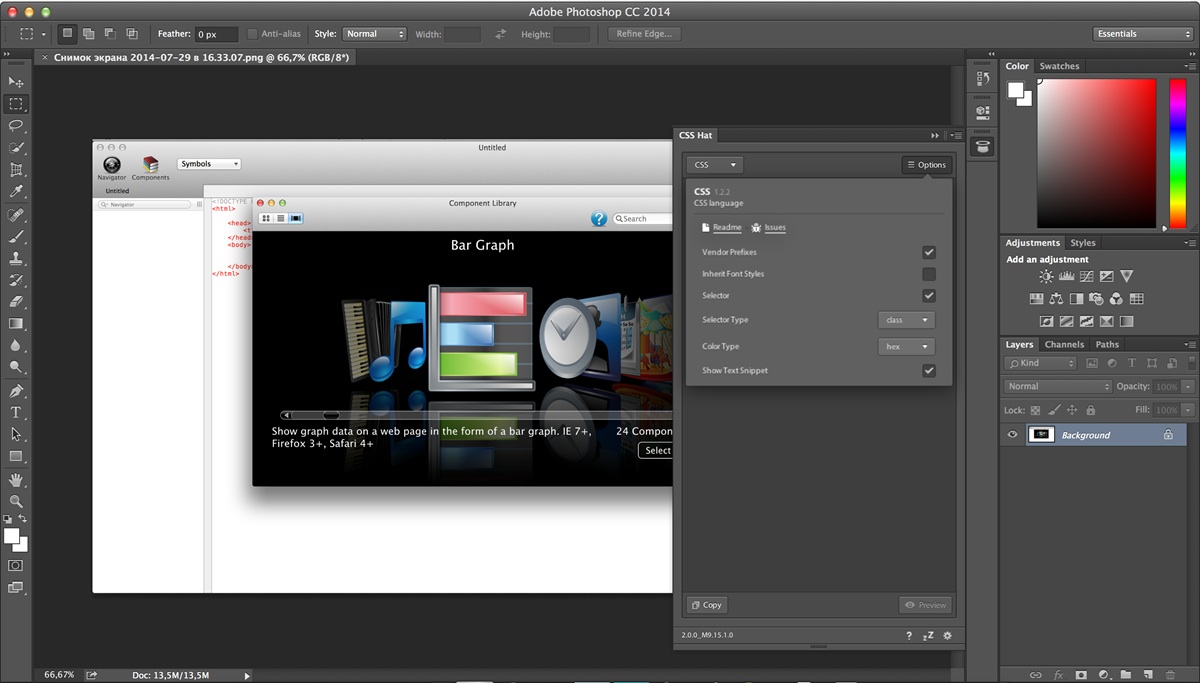Switch to the Styles tab

click(x=1083, y=243)
